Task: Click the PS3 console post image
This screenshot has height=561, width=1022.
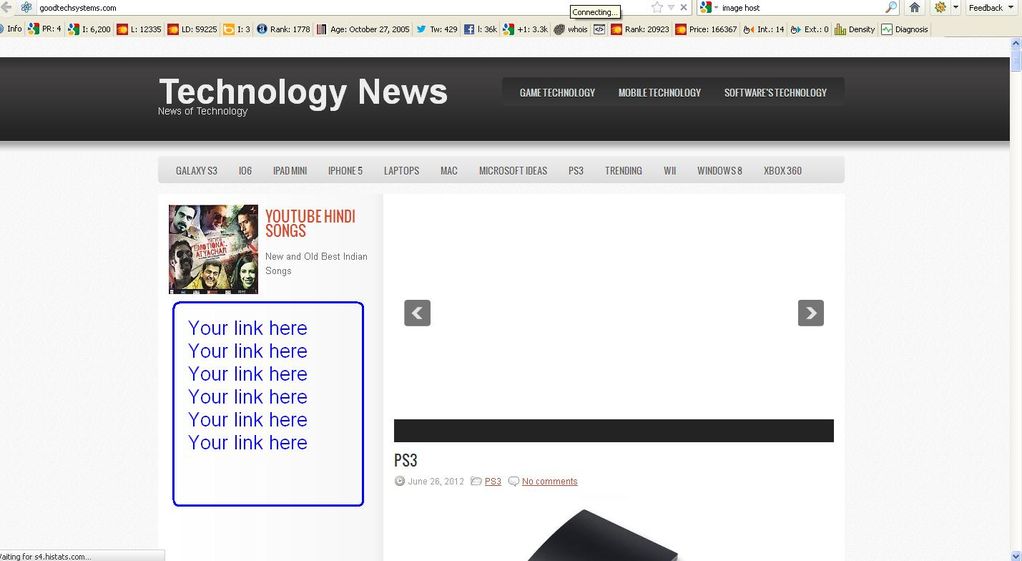Action: click(603, 534)
